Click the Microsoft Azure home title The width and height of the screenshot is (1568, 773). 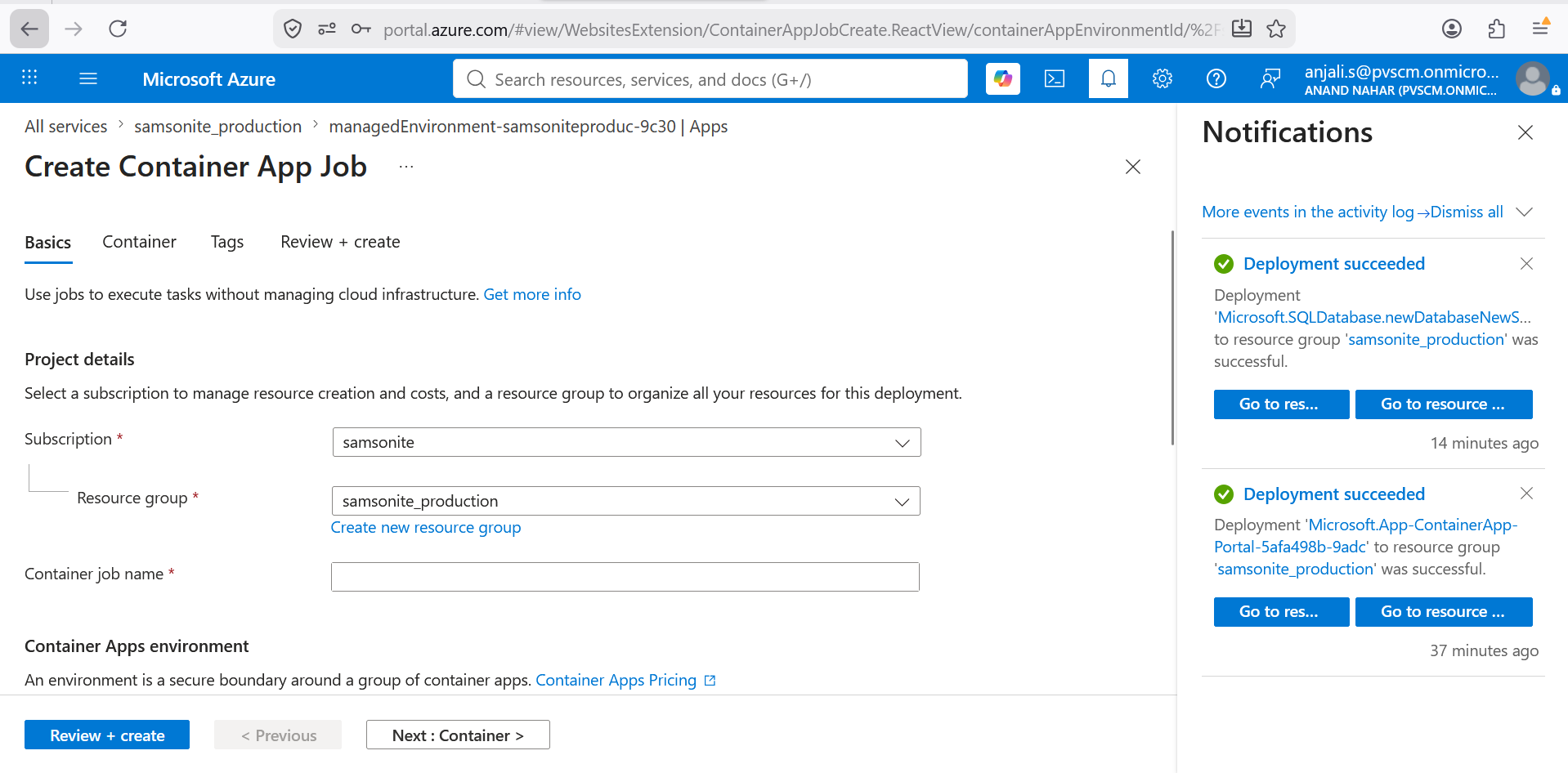coord(209,79)
